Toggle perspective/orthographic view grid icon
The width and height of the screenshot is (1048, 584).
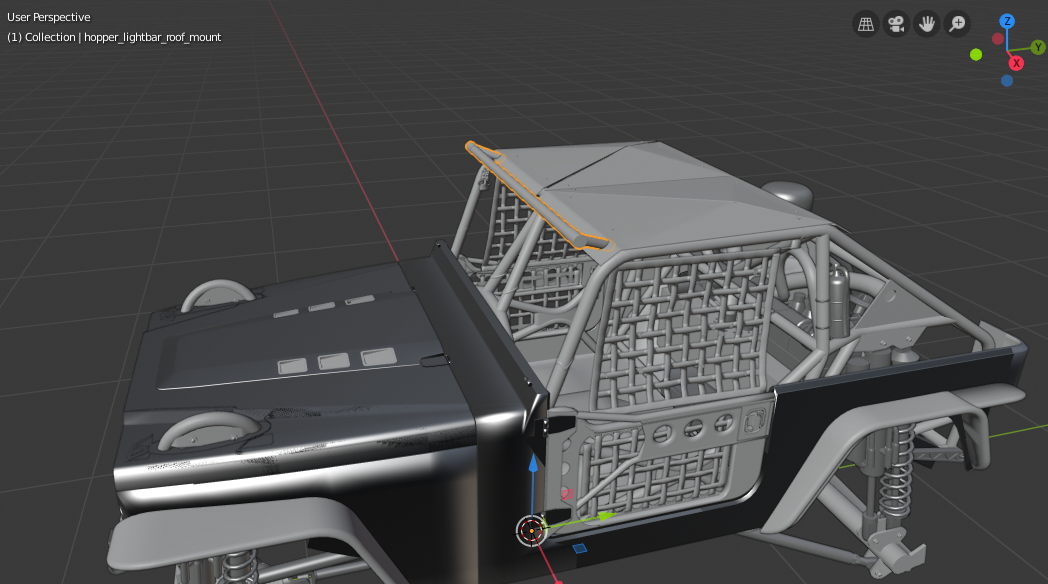click(866, 25)
